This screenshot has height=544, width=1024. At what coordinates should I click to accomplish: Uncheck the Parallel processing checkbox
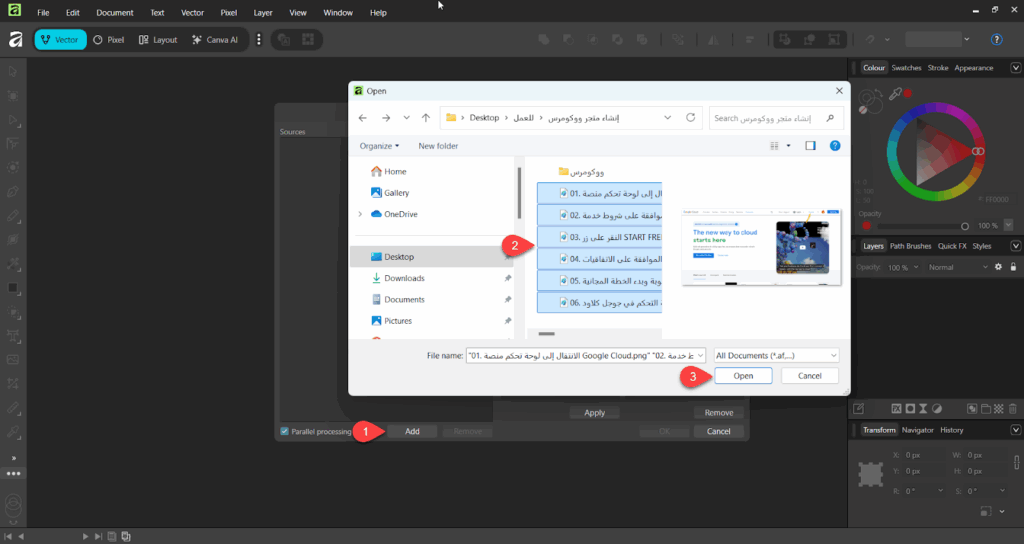pyautogui.click(x=285, y=432)
